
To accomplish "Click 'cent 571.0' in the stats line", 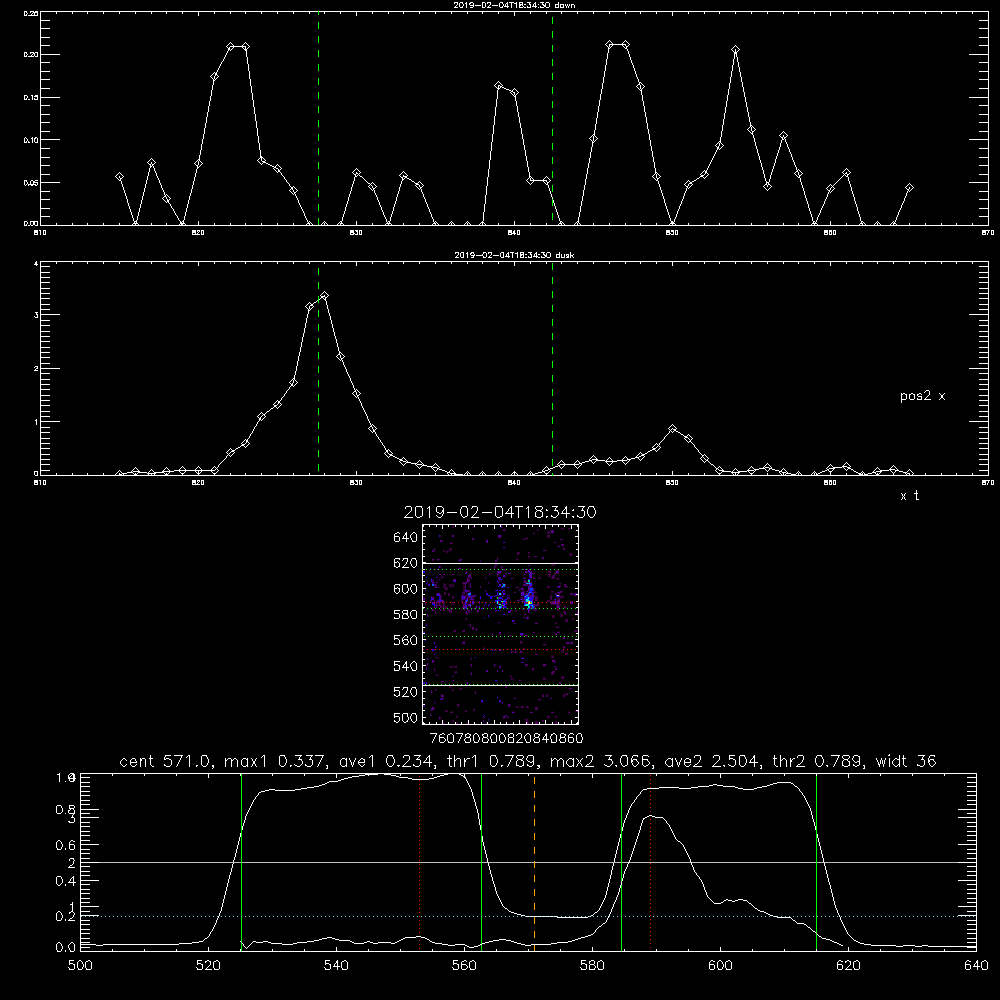I will [x=163, y=761].
